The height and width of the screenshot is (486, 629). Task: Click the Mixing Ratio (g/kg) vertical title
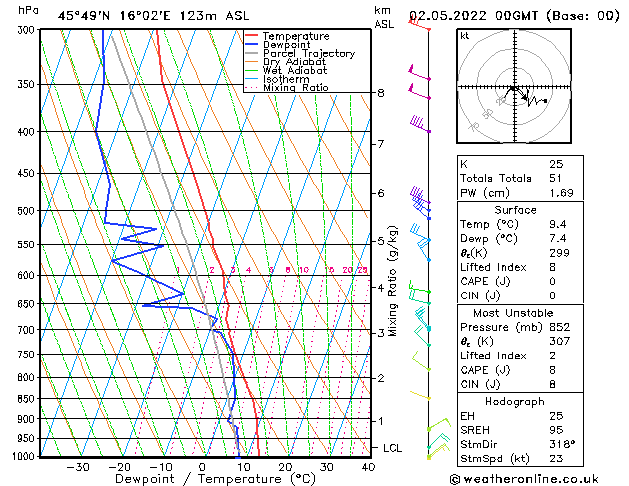coord(393,281)
